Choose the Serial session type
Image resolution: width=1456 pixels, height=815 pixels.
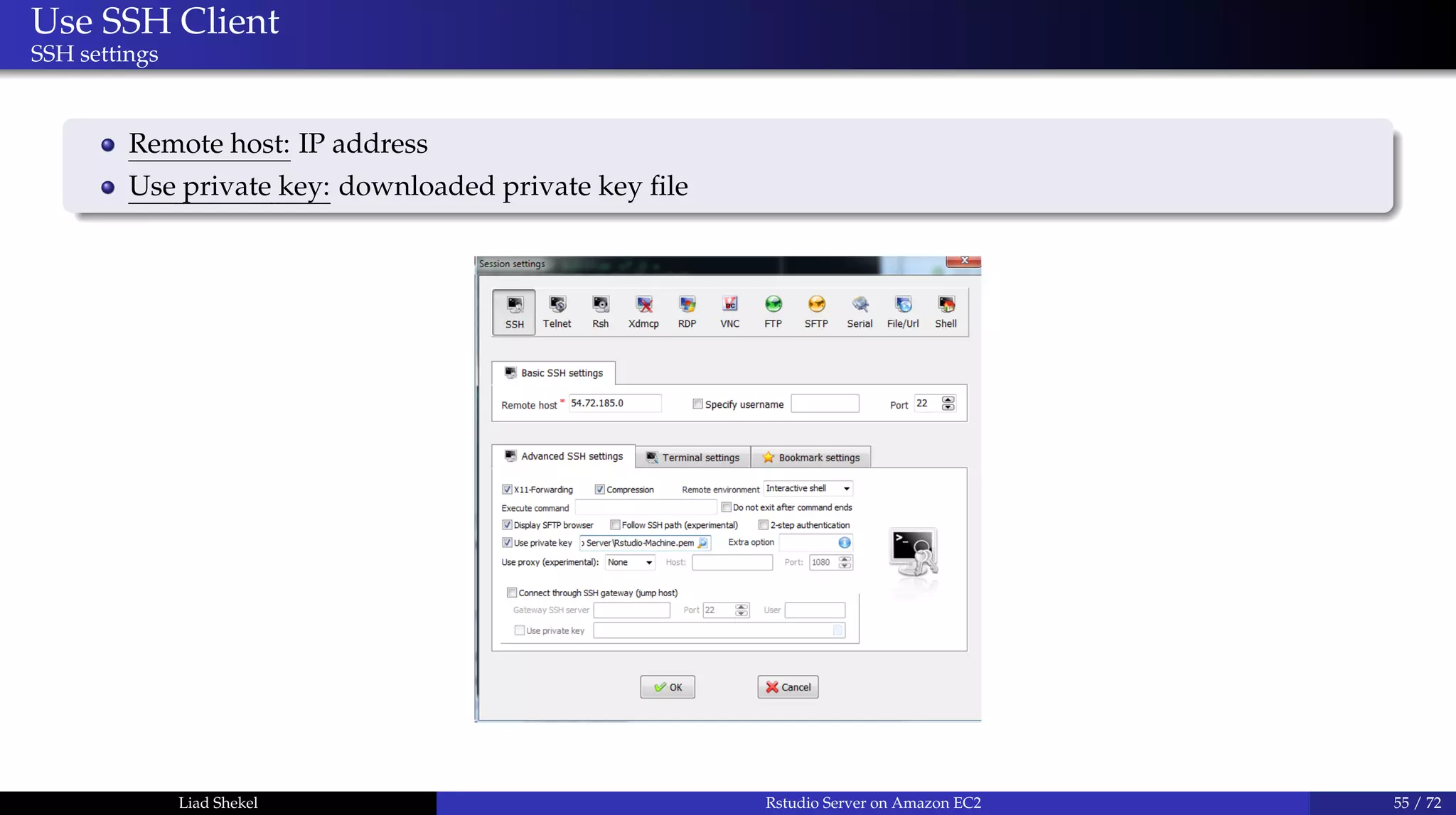pyautogui.click(x=860, y=312)
